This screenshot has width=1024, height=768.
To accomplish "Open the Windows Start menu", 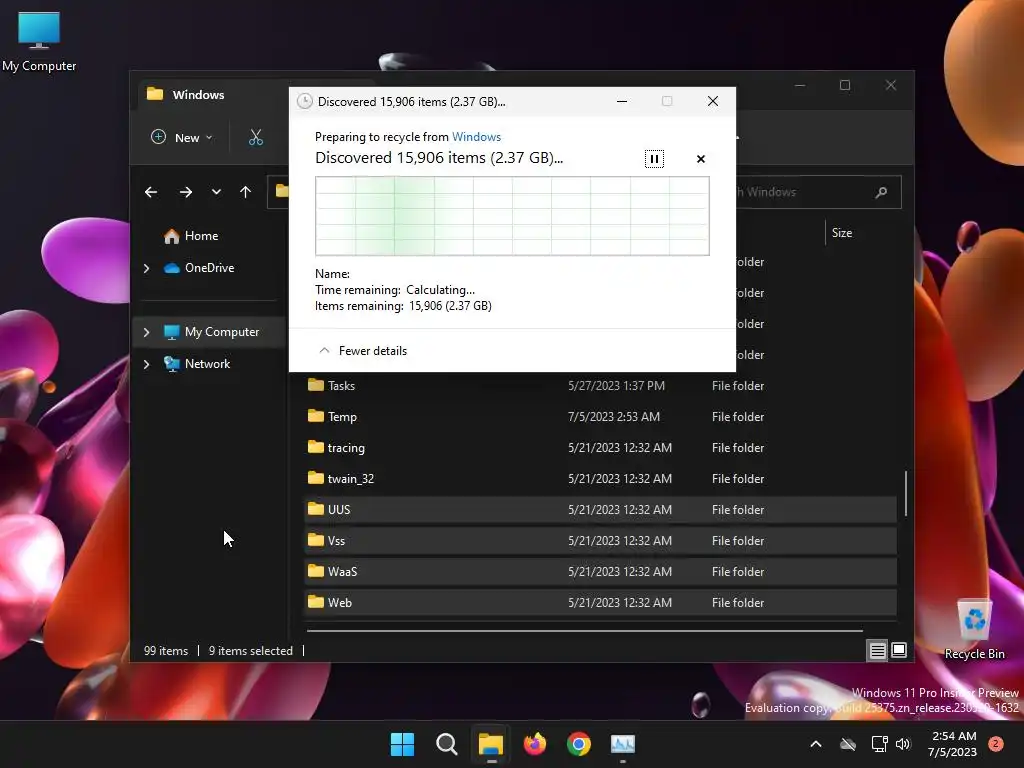I will pos(402,744).
